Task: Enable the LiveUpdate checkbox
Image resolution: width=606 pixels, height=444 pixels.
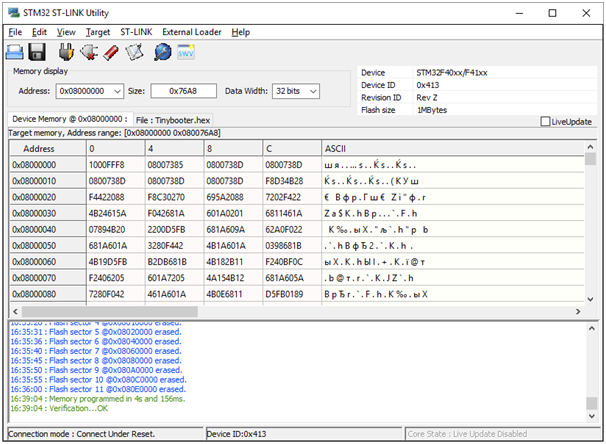Action: click(545, 121)
